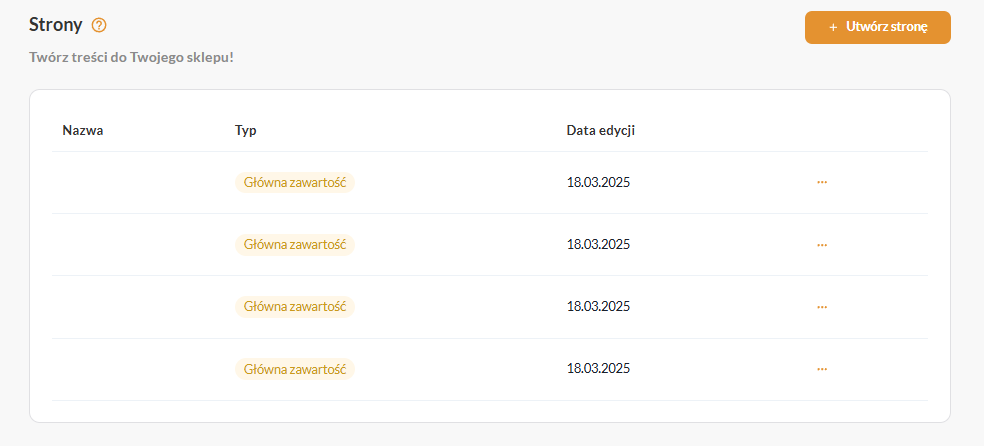Select the 18.03.2025 date in third row
This screenshot has width=984, height=446.
point(598,306)
